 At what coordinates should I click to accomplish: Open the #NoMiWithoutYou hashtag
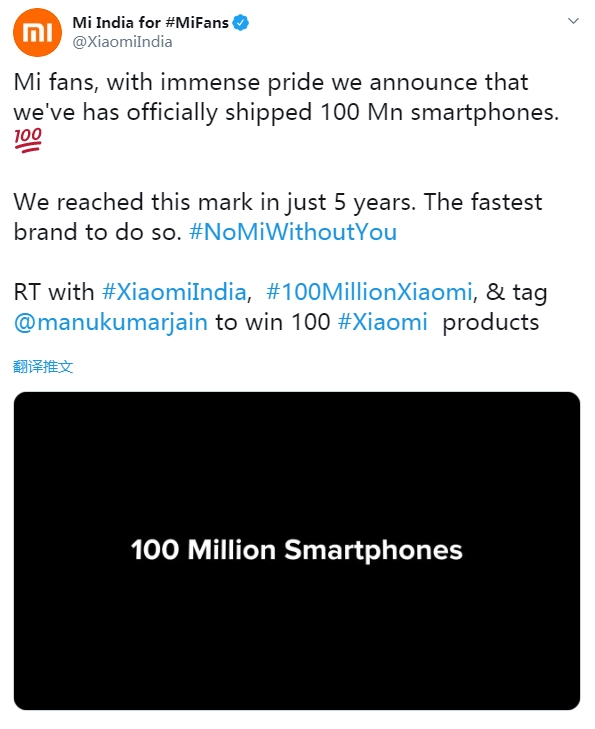[293, 232]
